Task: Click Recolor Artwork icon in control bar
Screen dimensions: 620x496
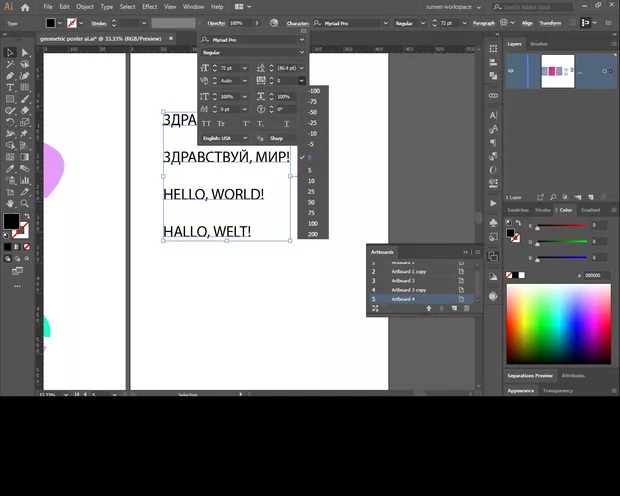Action: point(274,23)
